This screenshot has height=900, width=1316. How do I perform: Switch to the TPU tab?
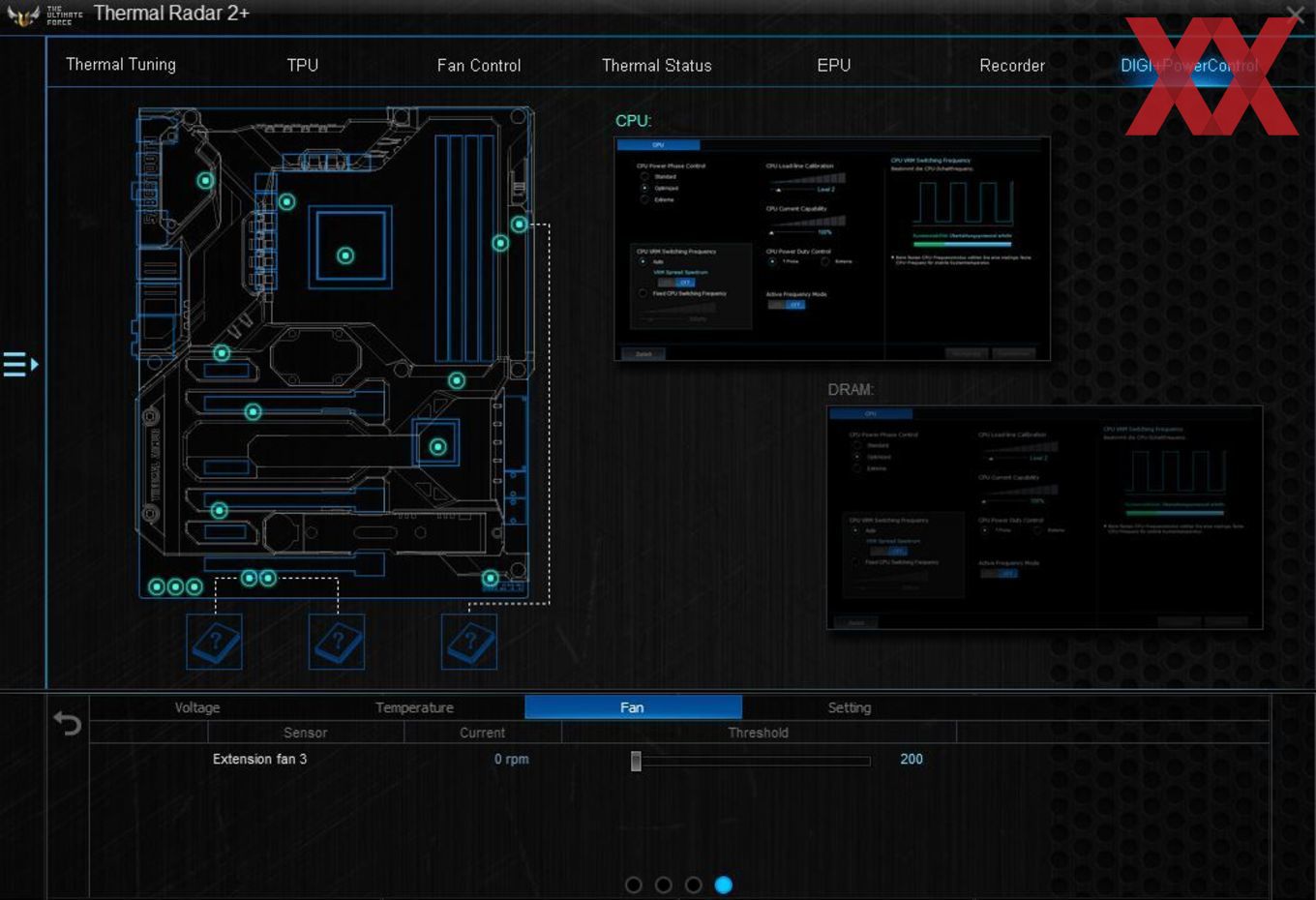(303, 65)
